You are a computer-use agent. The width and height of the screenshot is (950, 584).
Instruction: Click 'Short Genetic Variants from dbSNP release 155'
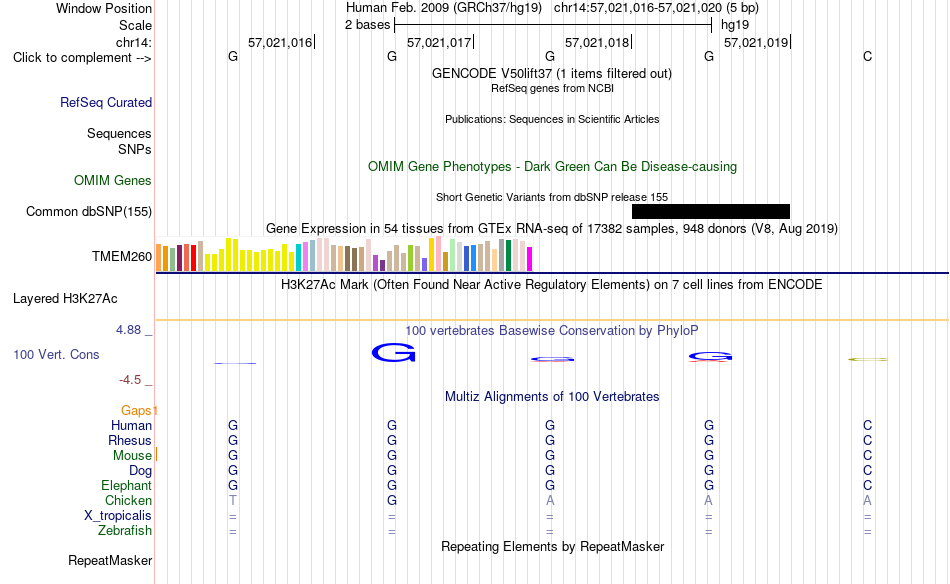(552, 197)
